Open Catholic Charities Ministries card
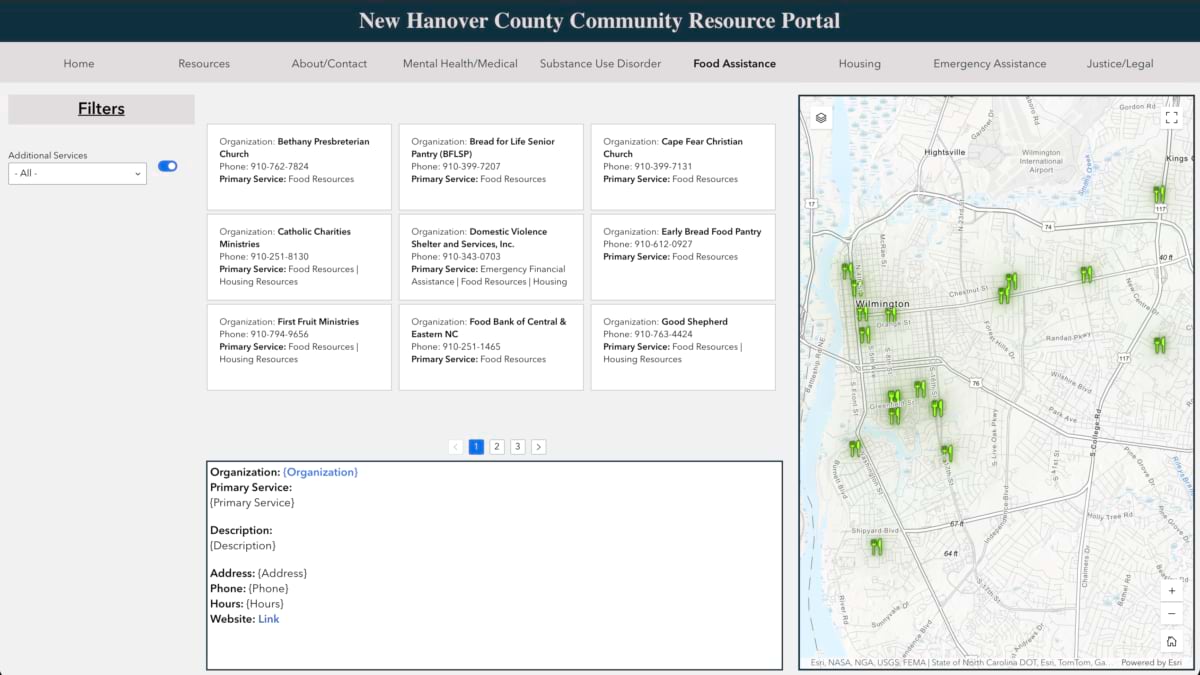1200x675 pixels. 299,257
